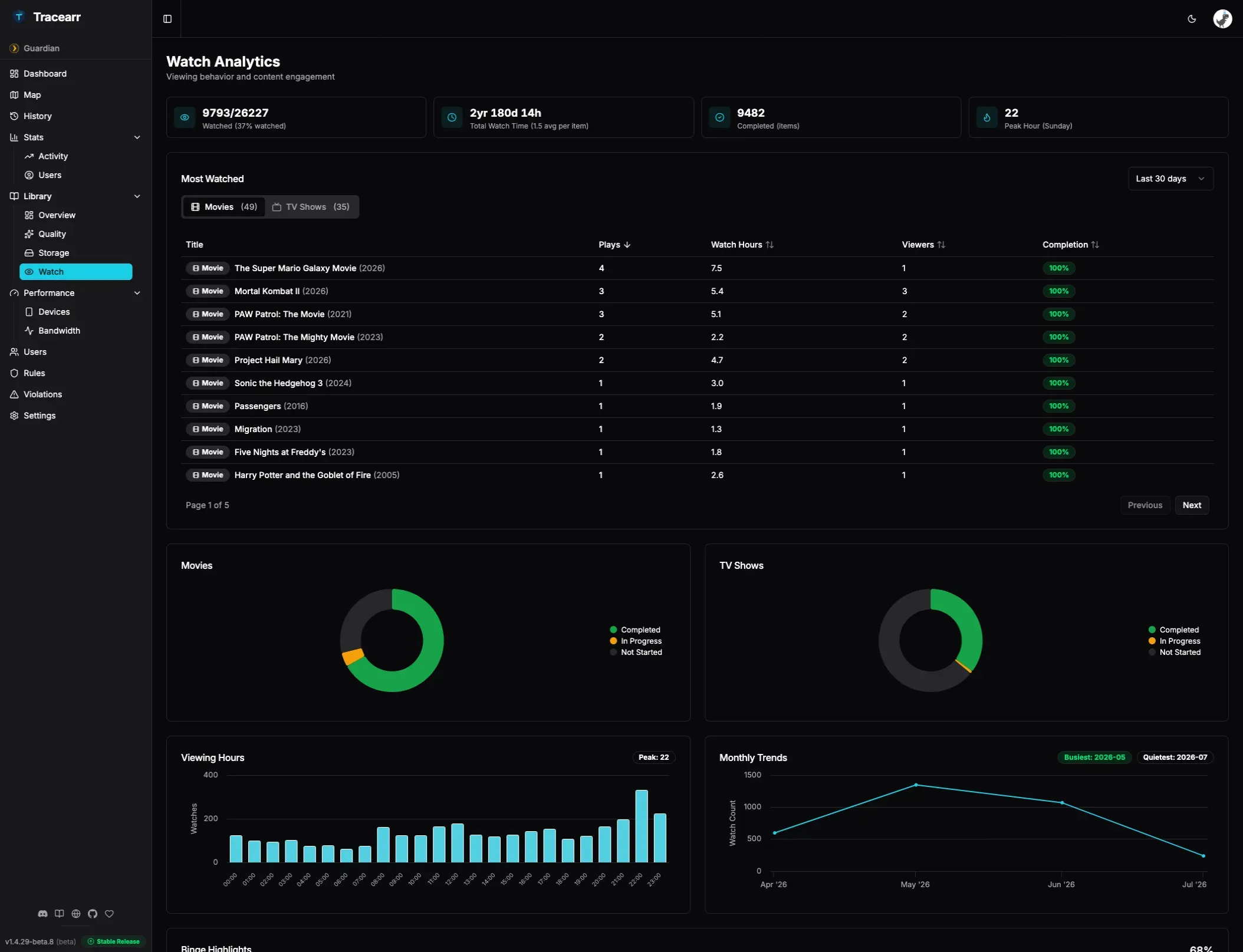Click the Peak: 22 badge
The height and width of the screenshot is (952, 1243).
tap(653, 757)
